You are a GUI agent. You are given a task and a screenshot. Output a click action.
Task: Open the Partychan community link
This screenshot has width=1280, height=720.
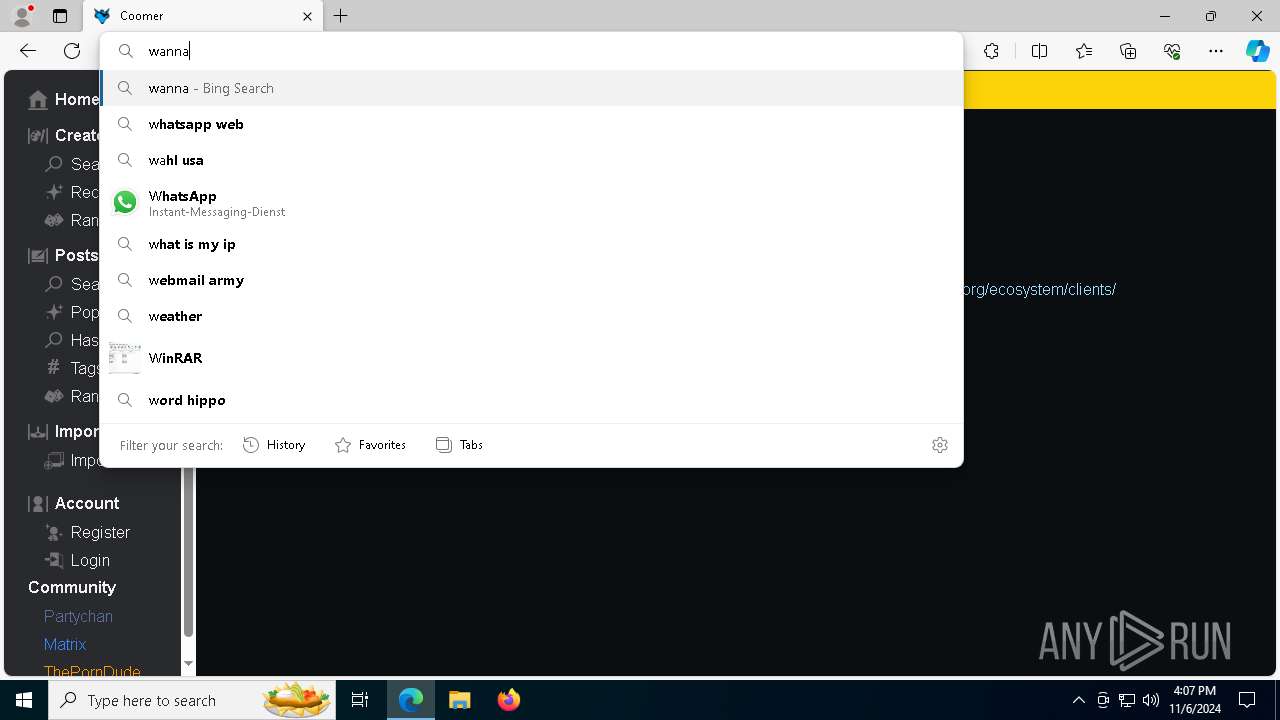[x=78, y=616]
